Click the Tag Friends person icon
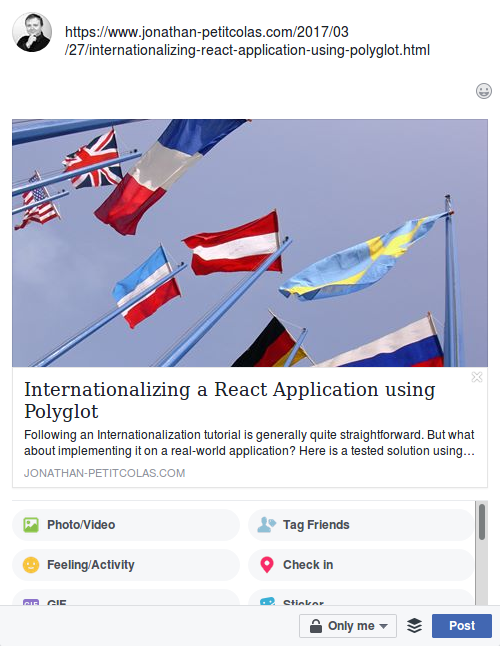 tap(266, 525)
